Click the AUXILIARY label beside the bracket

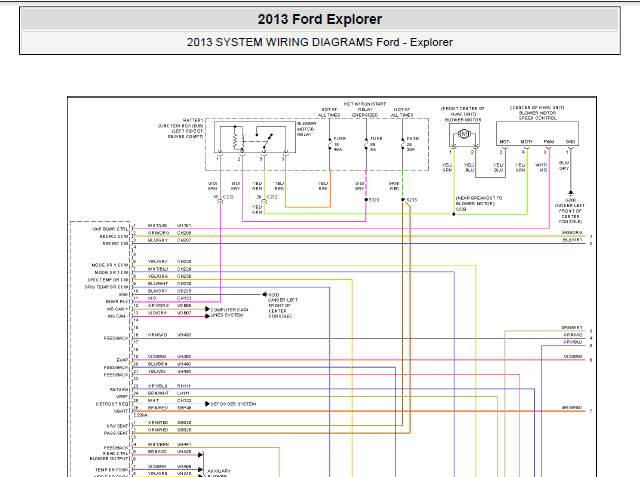tap(219, 471)
